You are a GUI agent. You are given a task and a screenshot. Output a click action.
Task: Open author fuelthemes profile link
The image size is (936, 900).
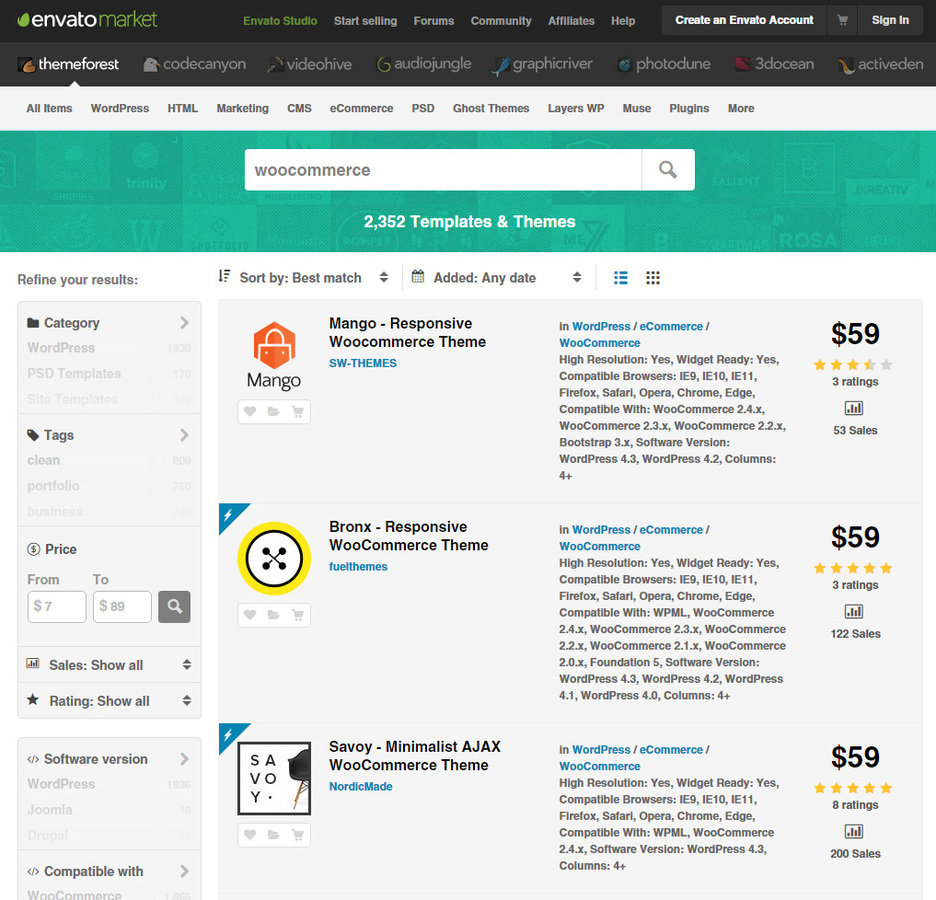pos(358,566)
